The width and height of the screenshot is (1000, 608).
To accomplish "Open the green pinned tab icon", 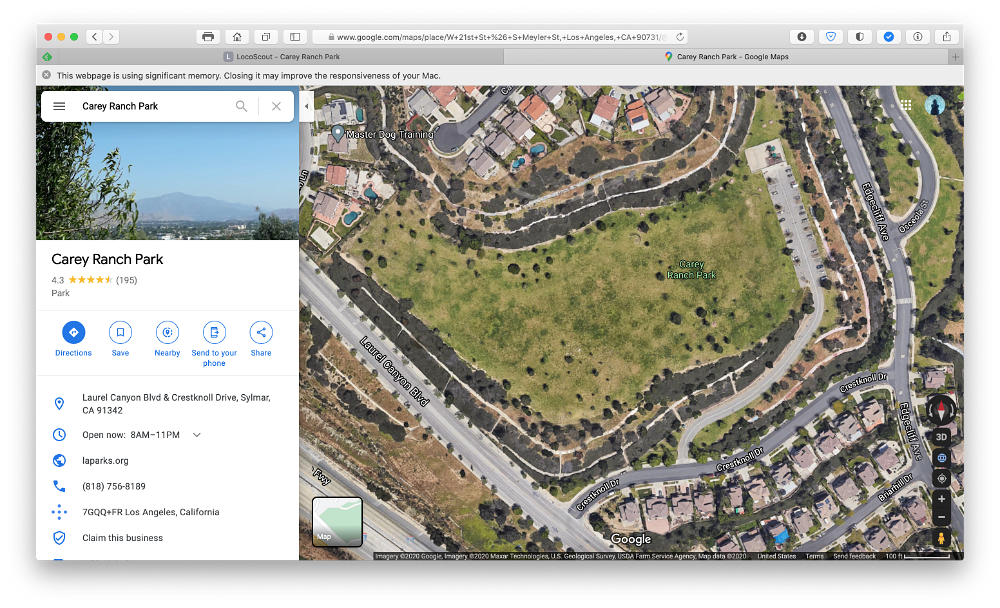I will point(47,57).
